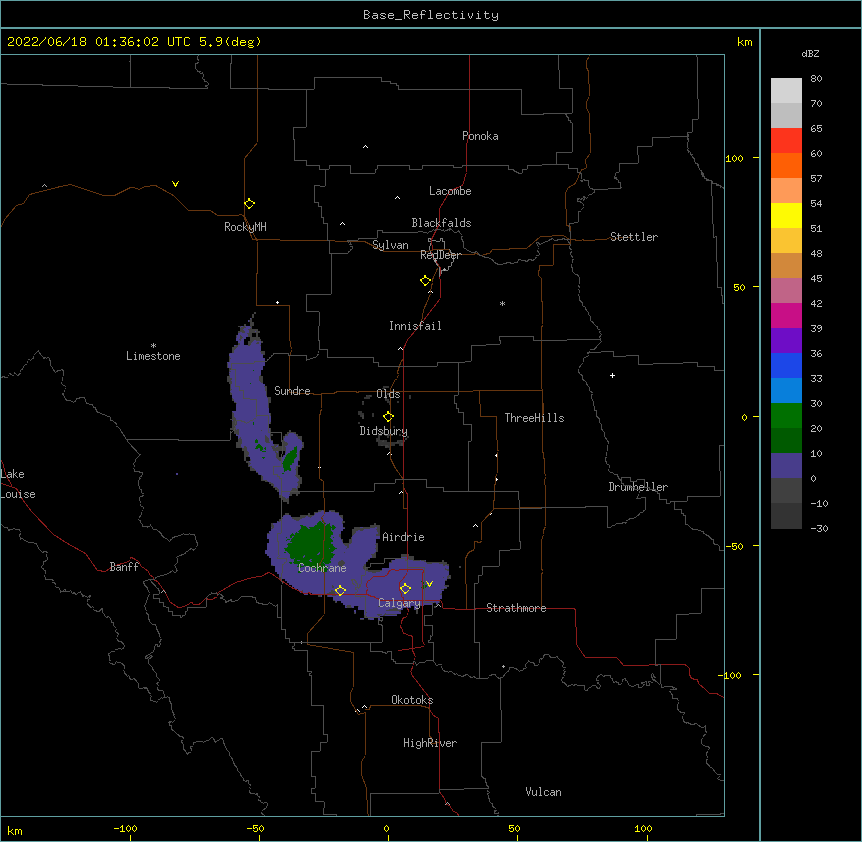The height and width of the screenshot is (842, 862).
Task: Select the purple 36-39 dBZ legend swatch
Action: [x=786, y=341]
